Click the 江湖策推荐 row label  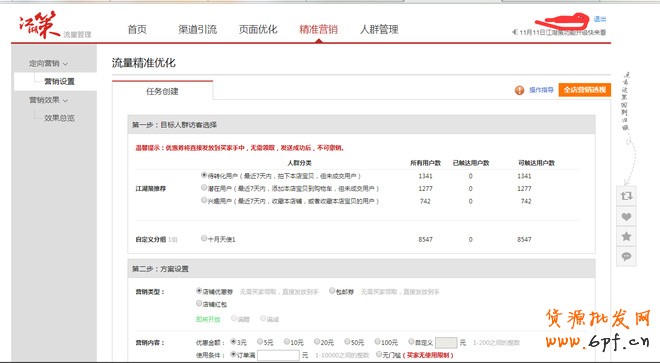click(151, 189)
